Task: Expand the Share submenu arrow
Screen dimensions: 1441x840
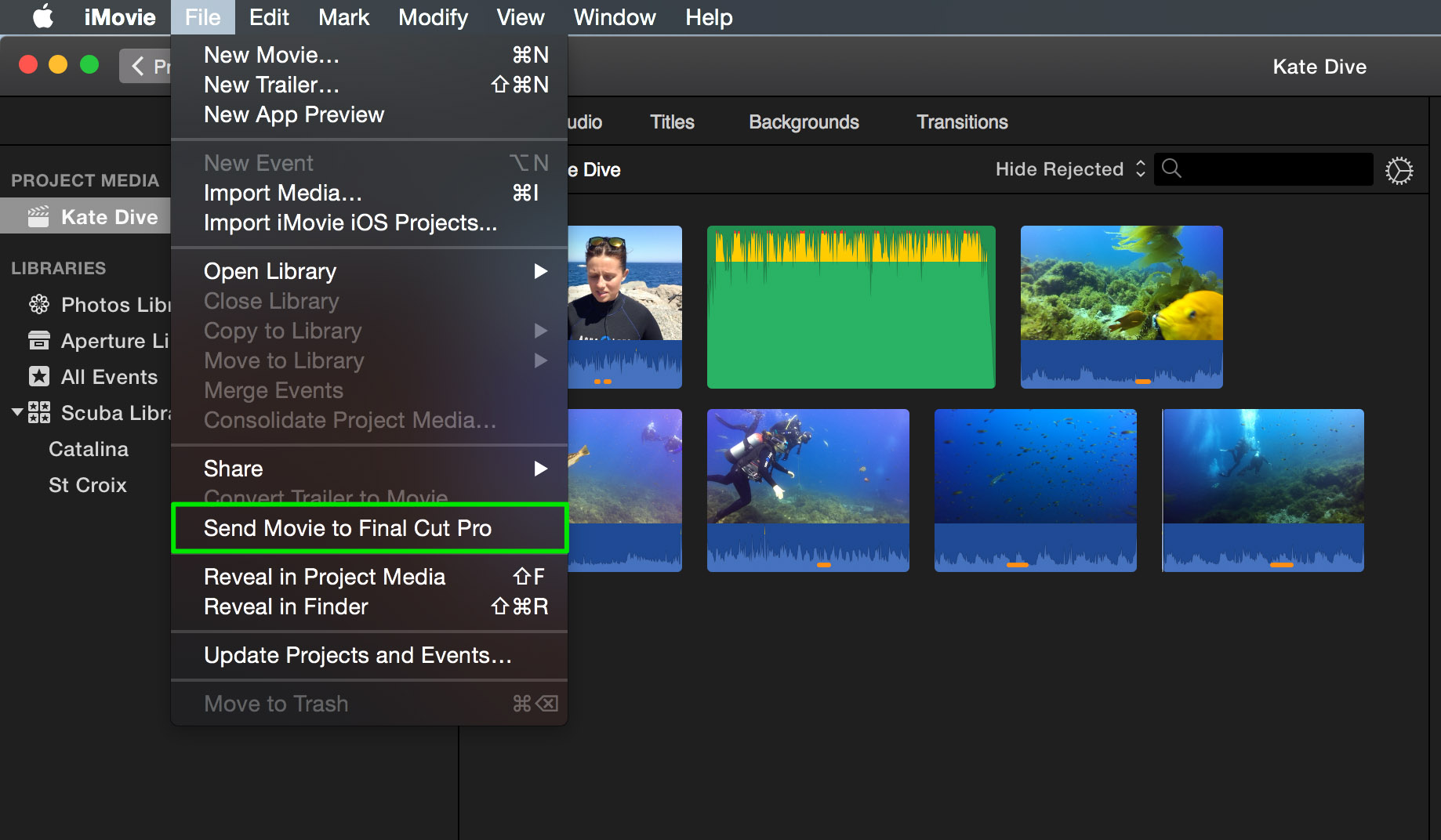Action: [x=540, y=469]
